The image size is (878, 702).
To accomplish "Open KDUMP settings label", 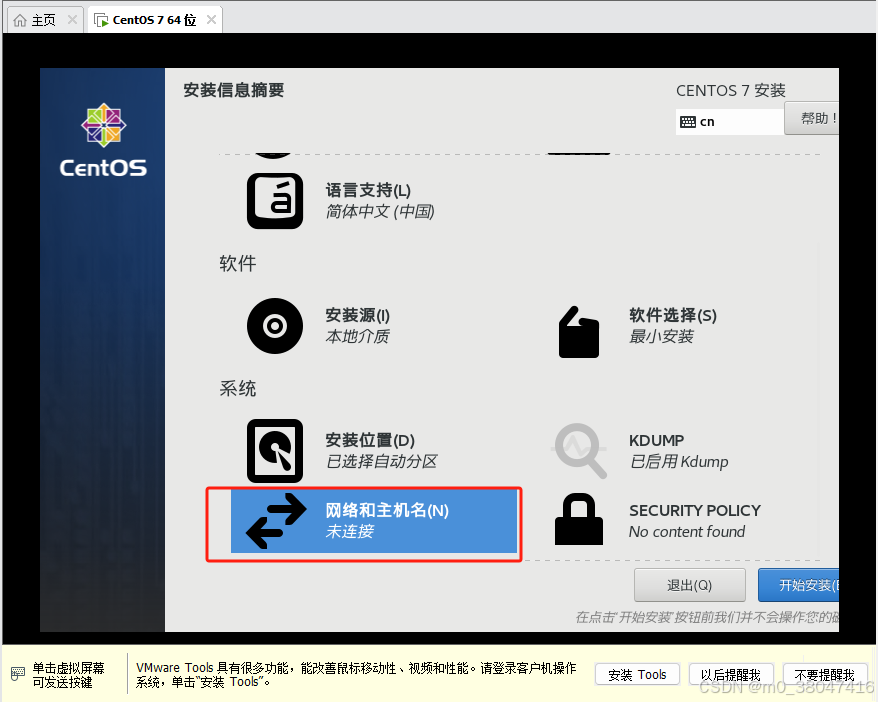I will (656, 441).
